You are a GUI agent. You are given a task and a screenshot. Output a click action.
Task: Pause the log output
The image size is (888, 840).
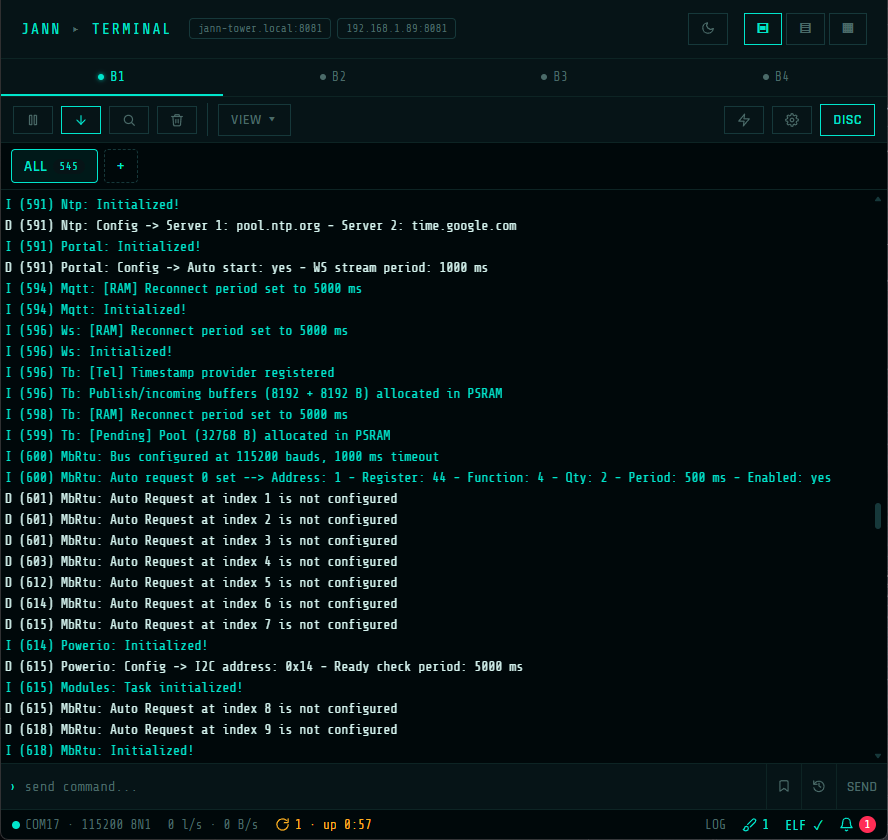[33, 120]
